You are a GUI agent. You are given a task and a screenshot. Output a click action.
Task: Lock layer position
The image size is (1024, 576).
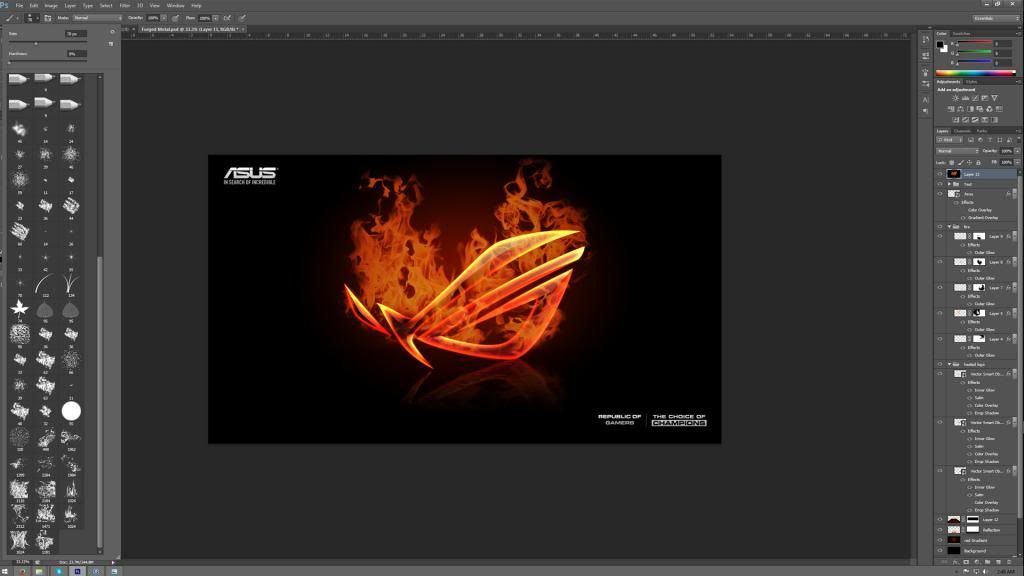pyautogui.click(x=969, y=163)
